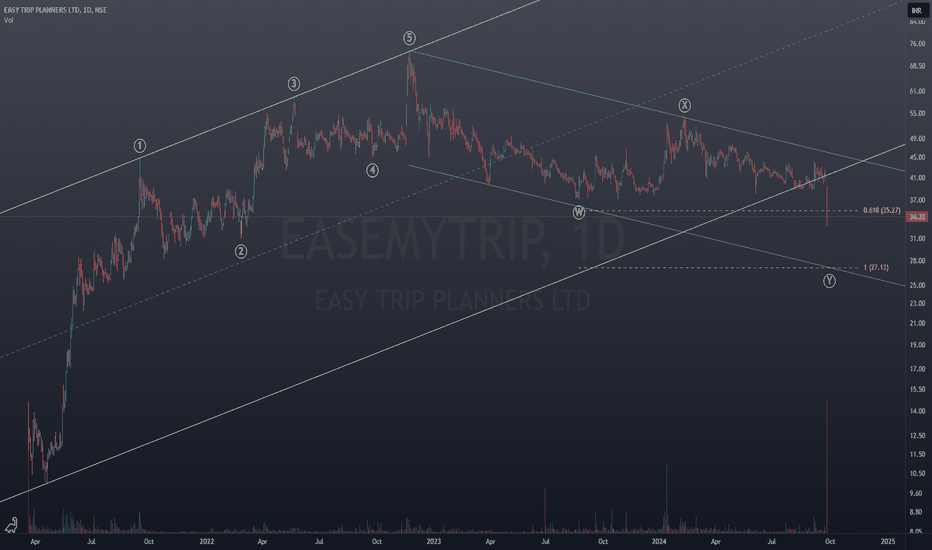Click the 49.00 price axis label

tap(917, 139)
